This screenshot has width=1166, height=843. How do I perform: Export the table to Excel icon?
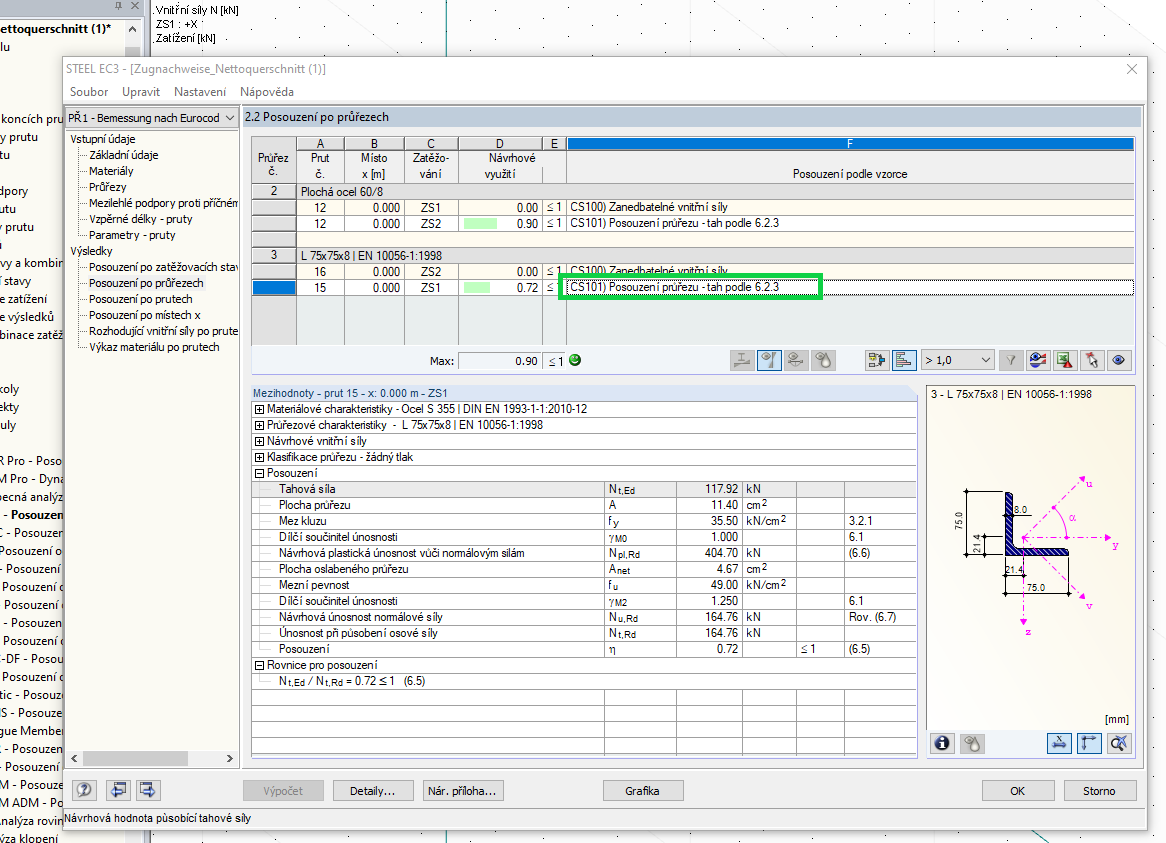[1065, 361]
